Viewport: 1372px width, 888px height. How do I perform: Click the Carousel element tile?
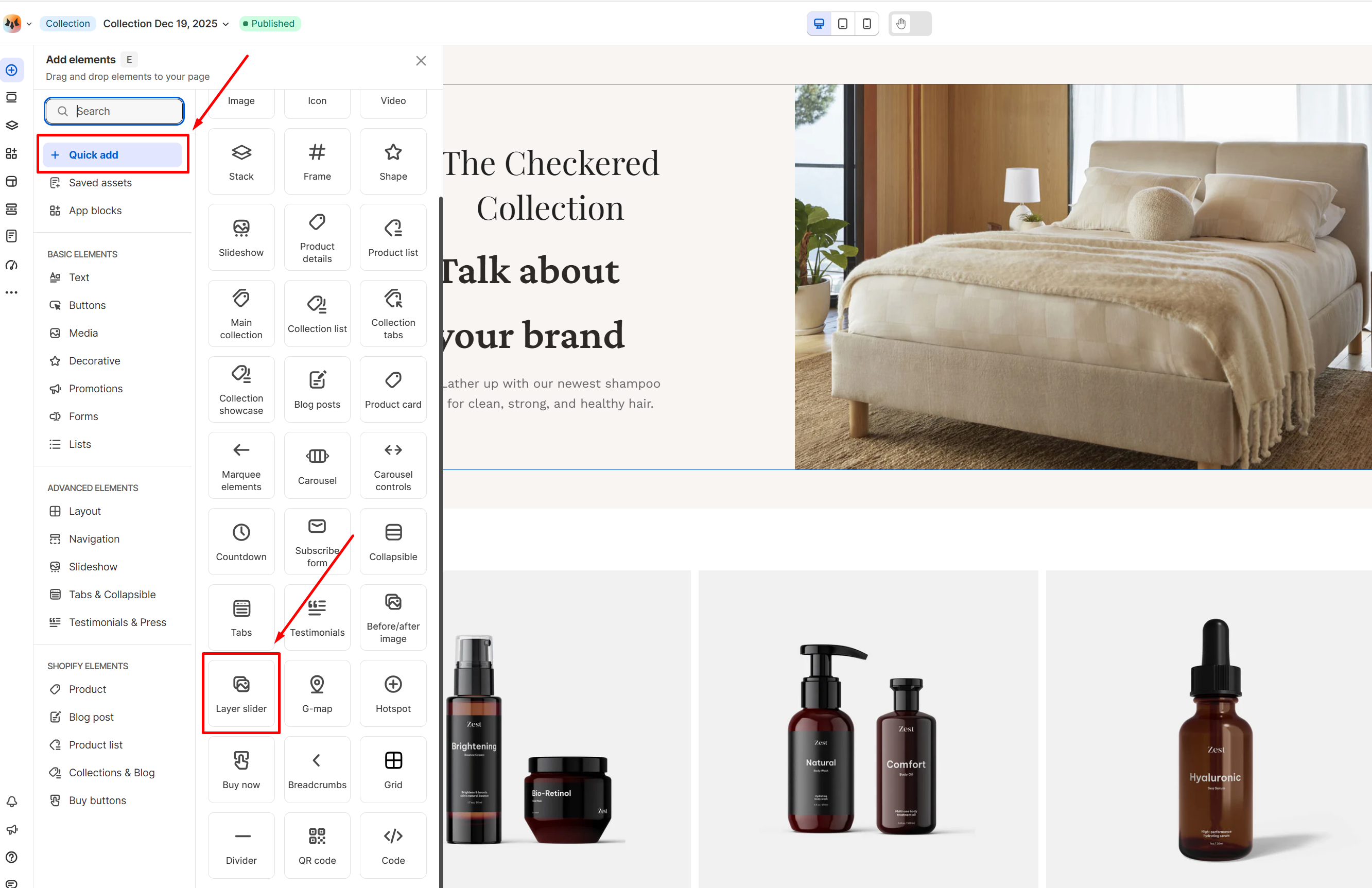click(x=317, y=465)
